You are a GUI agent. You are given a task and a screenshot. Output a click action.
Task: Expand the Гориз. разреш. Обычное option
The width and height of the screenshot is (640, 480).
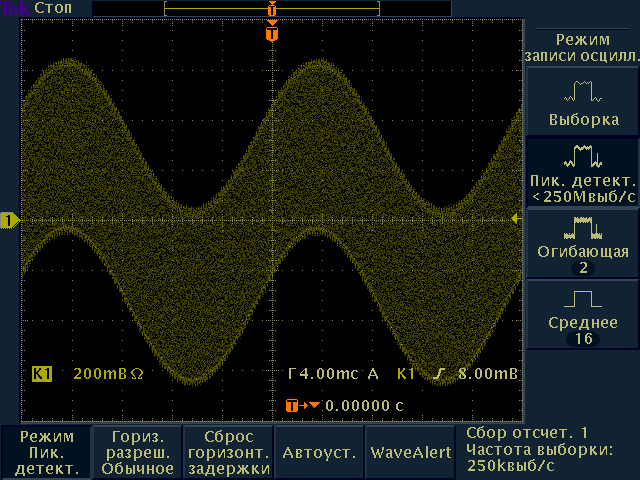pos(134,452)
